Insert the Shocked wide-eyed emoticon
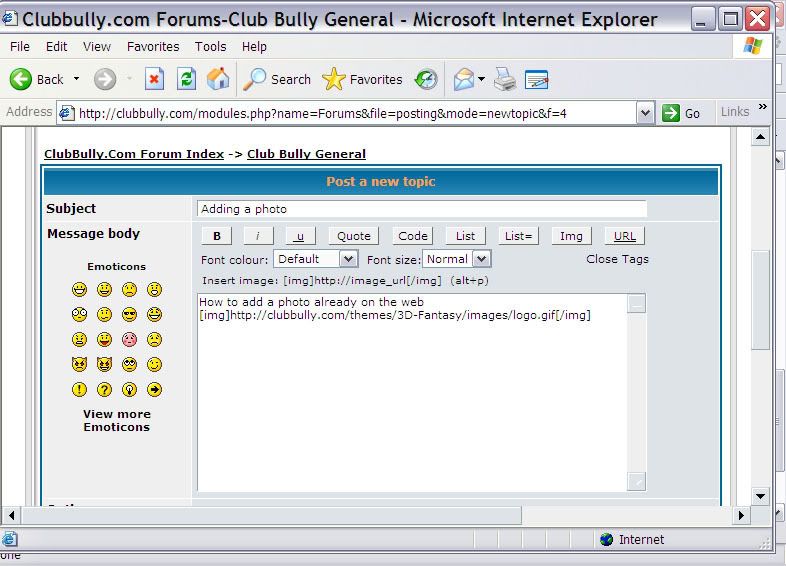 79,314
